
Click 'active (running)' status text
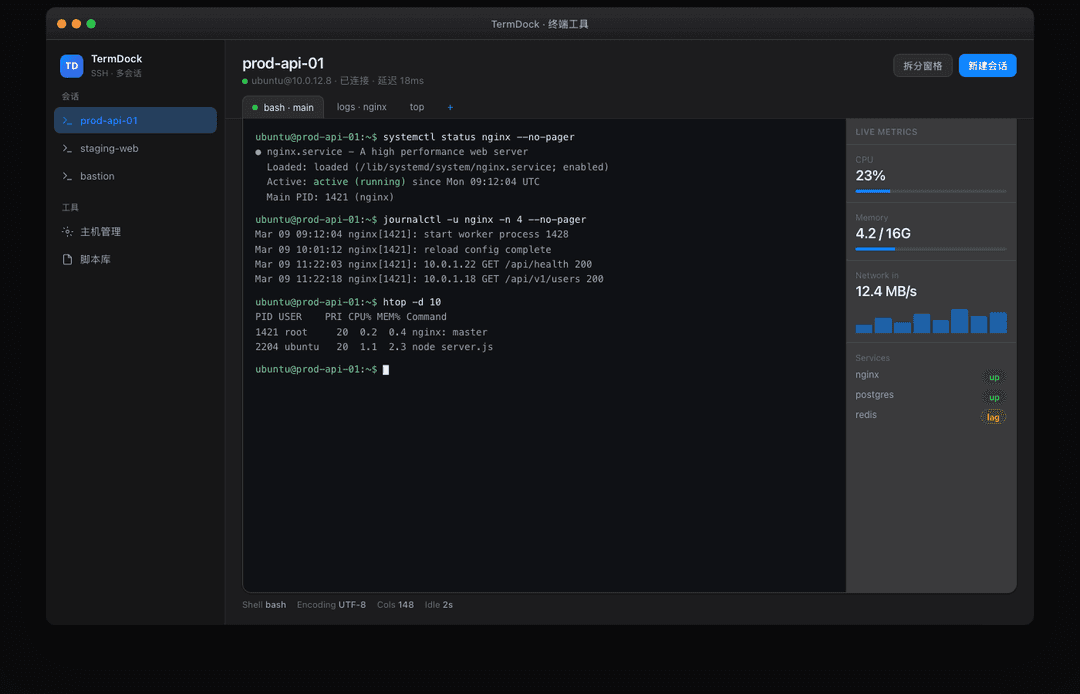point(360,182)
